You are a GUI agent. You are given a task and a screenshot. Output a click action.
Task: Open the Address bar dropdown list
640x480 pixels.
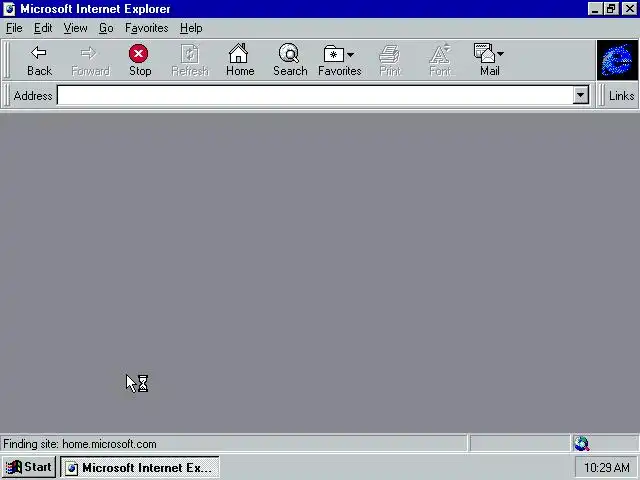coord(580,96)
